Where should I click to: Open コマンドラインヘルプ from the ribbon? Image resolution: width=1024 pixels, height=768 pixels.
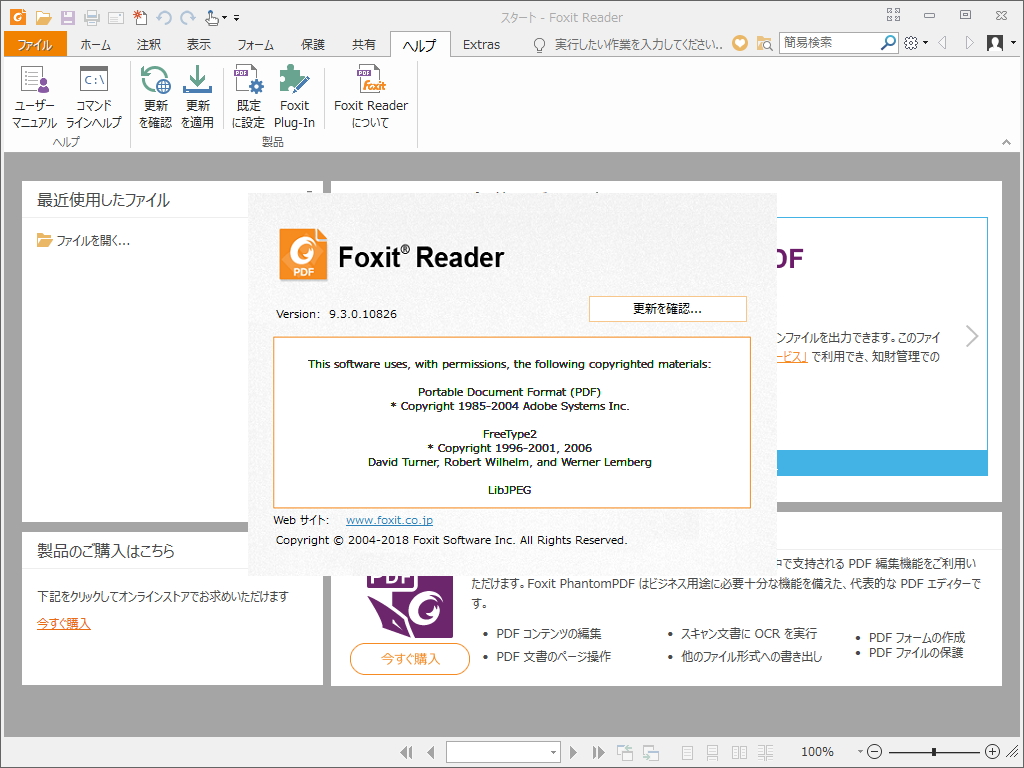tap(94, 95)
